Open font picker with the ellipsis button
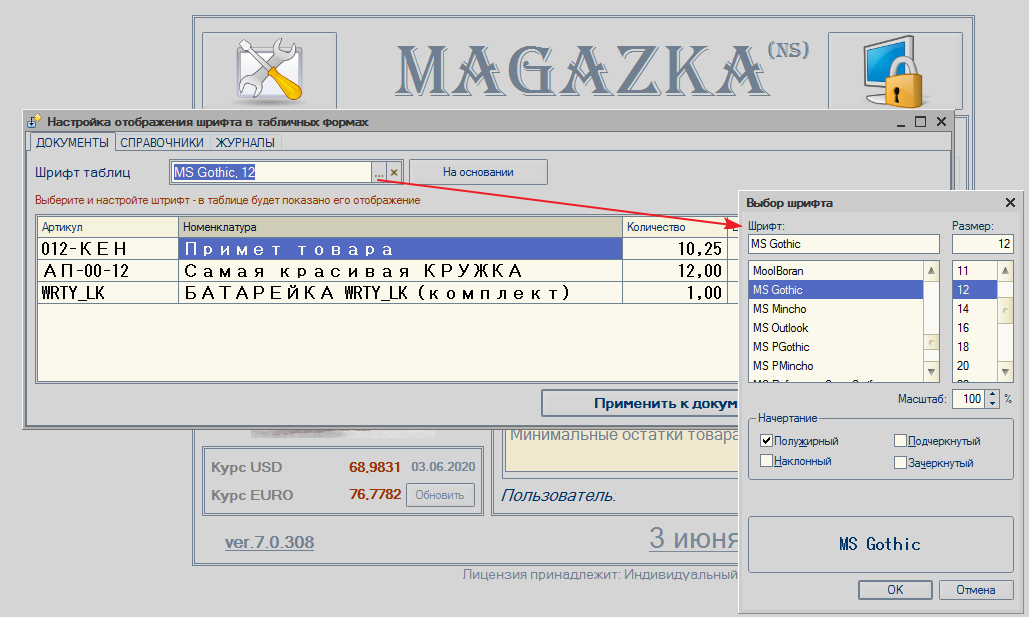Screen dimensions: 1029x617 tap(379, 173)
